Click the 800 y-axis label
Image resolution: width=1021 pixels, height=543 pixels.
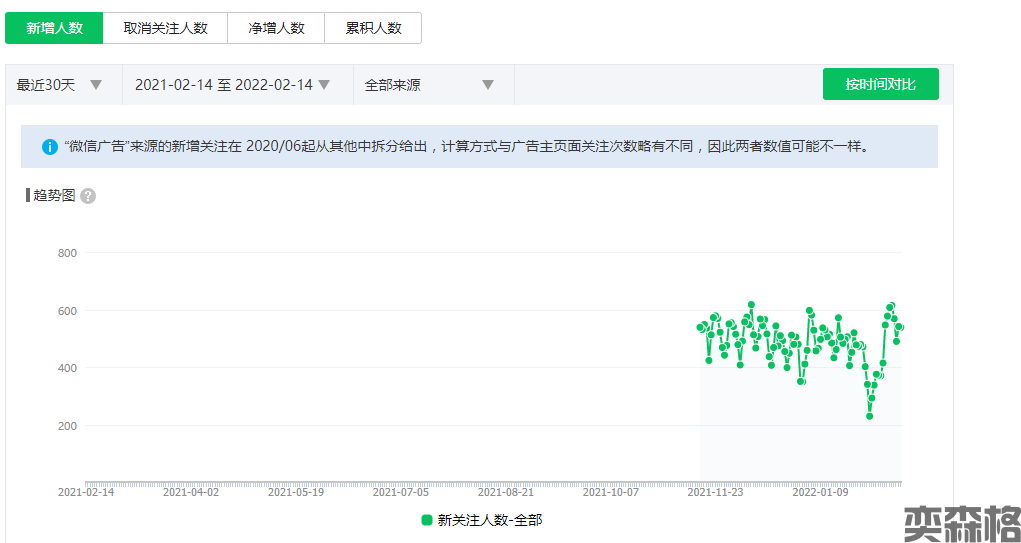coord(67,253)
